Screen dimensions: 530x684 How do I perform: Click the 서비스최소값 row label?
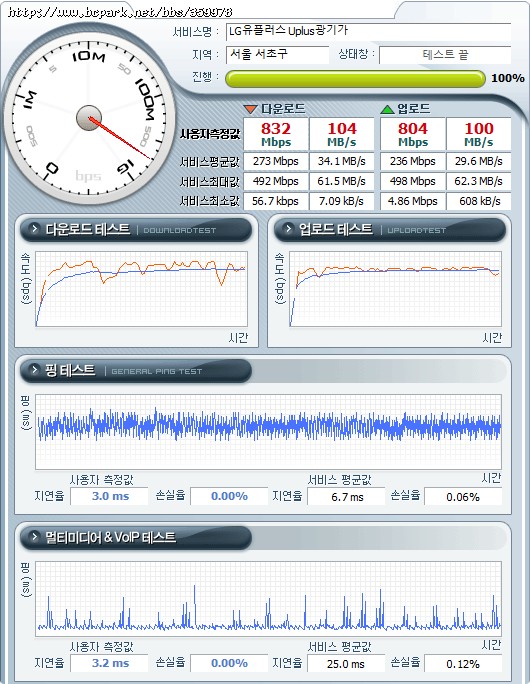tap(210, 201)
